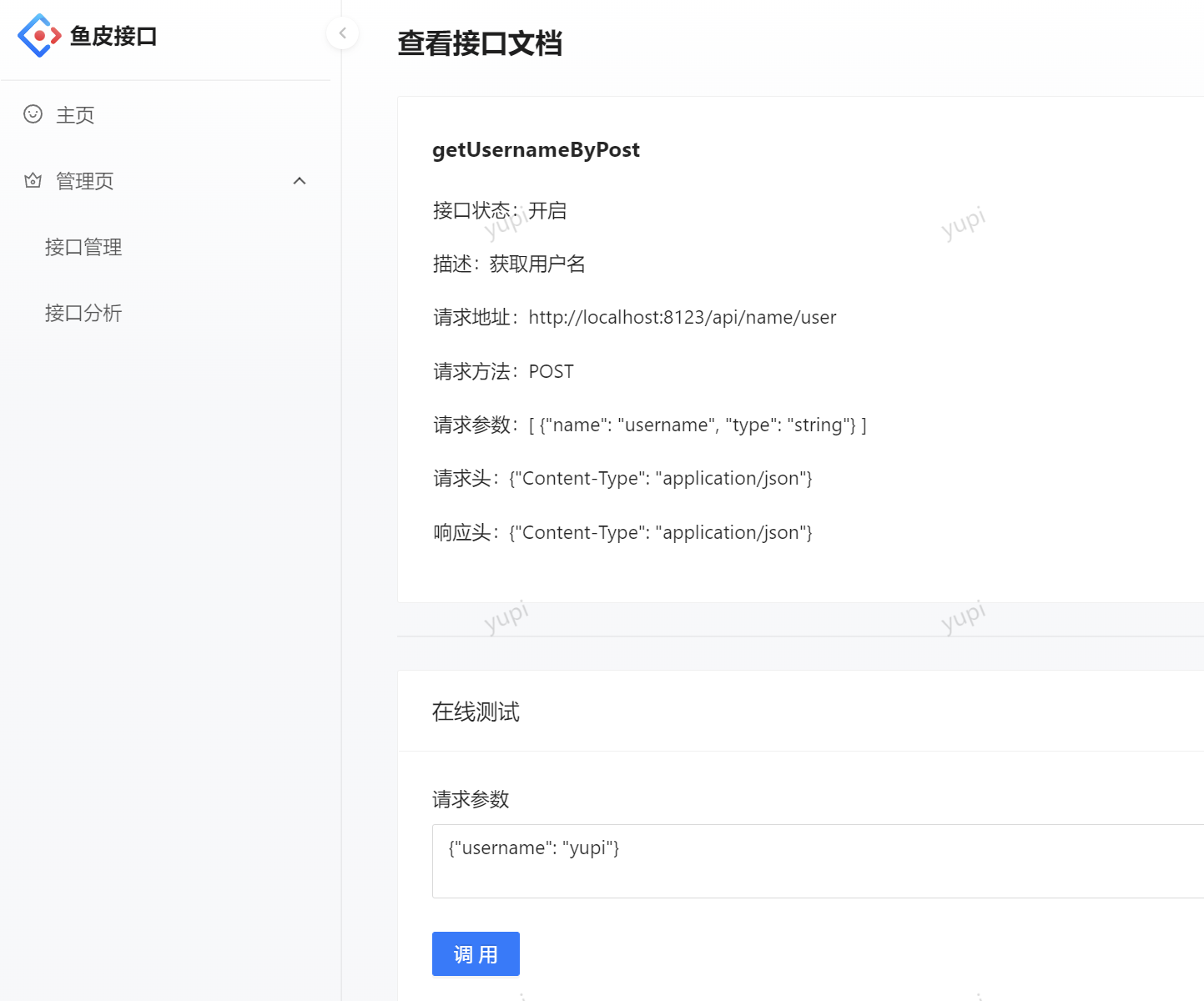The width and height of the screenshot is (1204, 1001).
Task: Open the 主页 menu item
Action: tap(75, 115)
